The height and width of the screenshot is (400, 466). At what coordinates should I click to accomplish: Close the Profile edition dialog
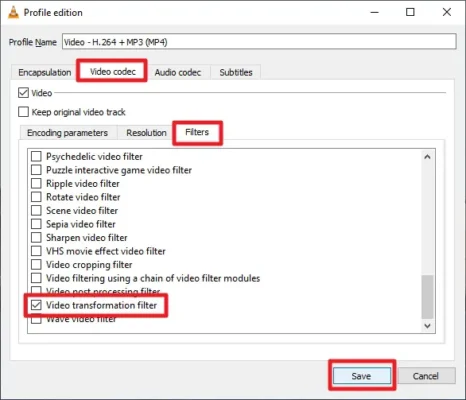click(447, 12)
